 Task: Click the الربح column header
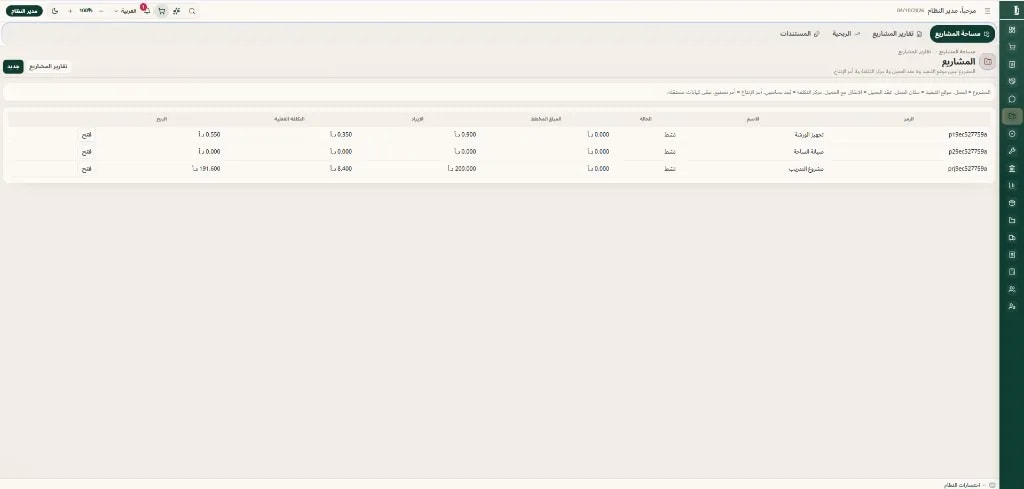(x=161, y=119)
